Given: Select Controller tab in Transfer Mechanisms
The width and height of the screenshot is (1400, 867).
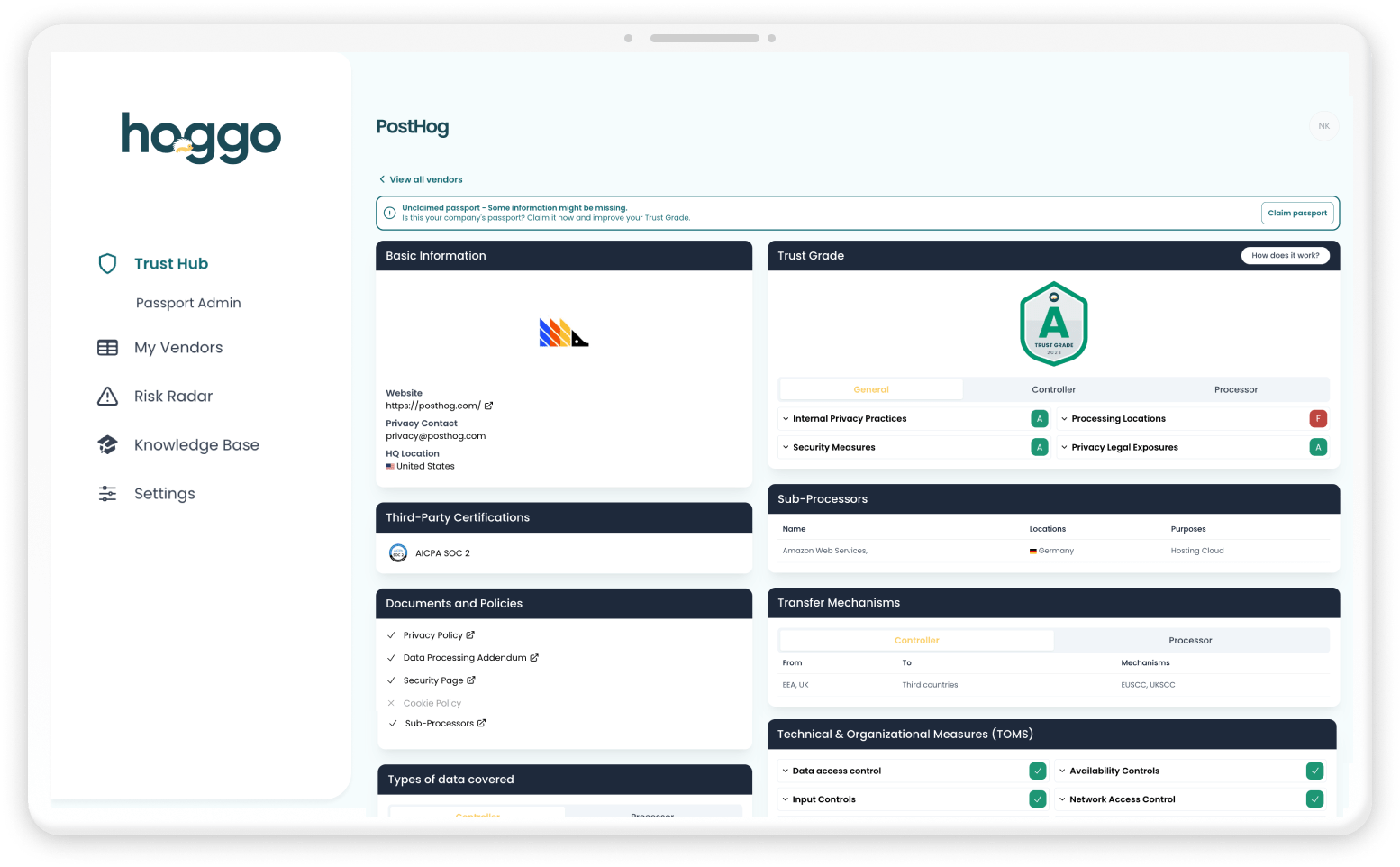Looking at the screenshot, I should (916, 641).
